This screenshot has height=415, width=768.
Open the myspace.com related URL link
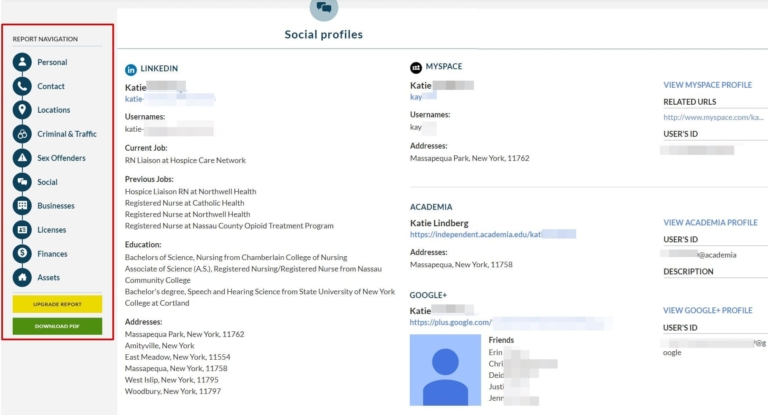tap(714, 117)
